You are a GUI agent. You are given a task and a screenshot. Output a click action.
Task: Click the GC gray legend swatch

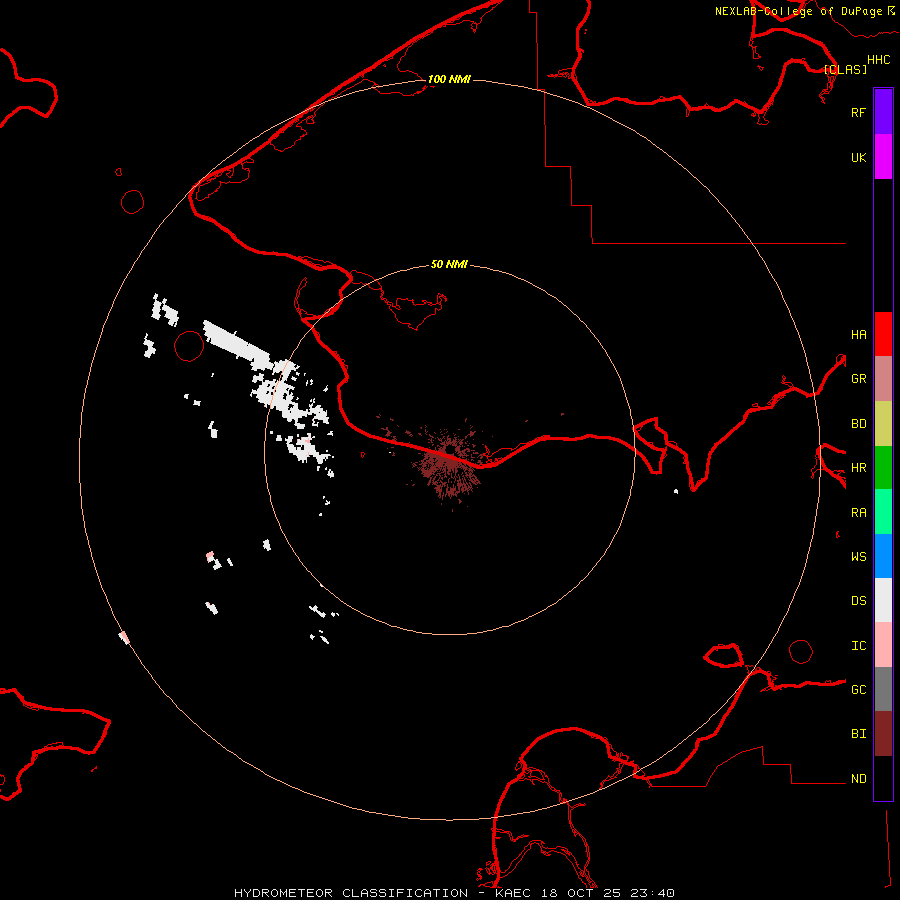click(883, 689)
